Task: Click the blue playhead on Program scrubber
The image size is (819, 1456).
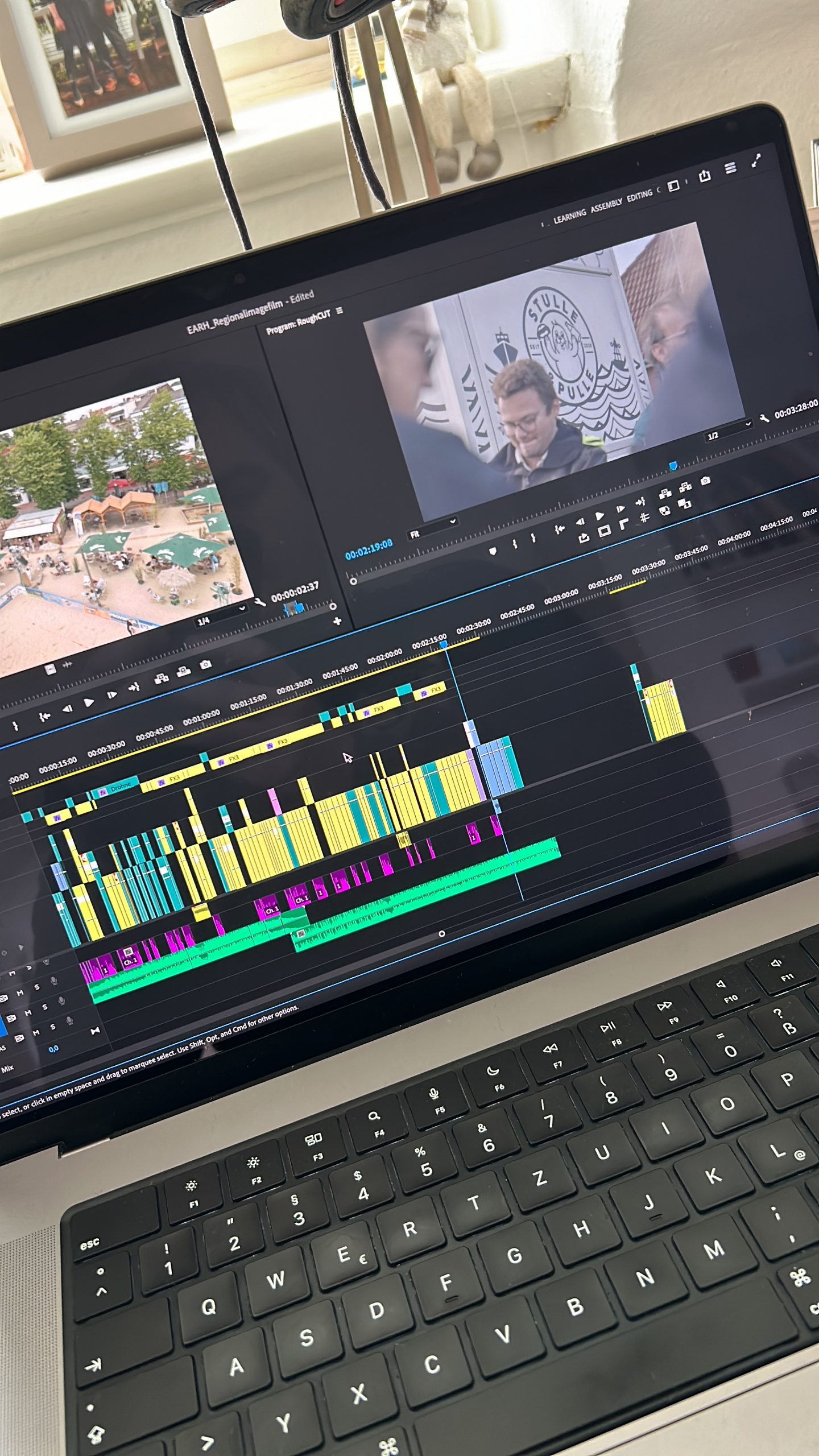Action: click(x=673, y=466)
